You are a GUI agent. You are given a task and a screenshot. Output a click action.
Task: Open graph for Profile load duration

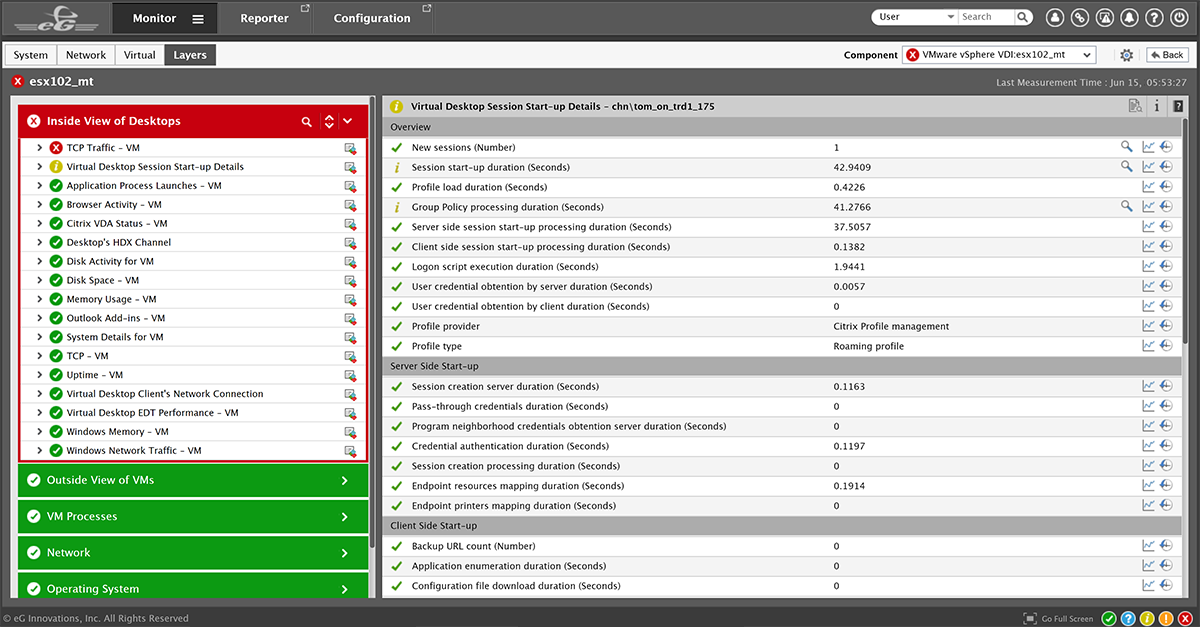(1149, 187)
